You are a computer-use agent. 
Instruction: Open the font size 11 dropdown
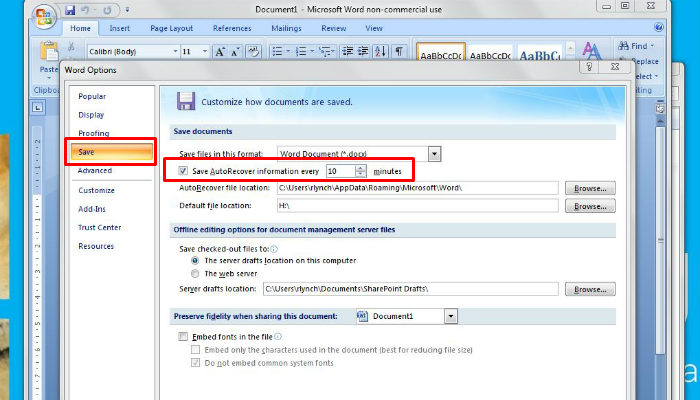(205, 51)
